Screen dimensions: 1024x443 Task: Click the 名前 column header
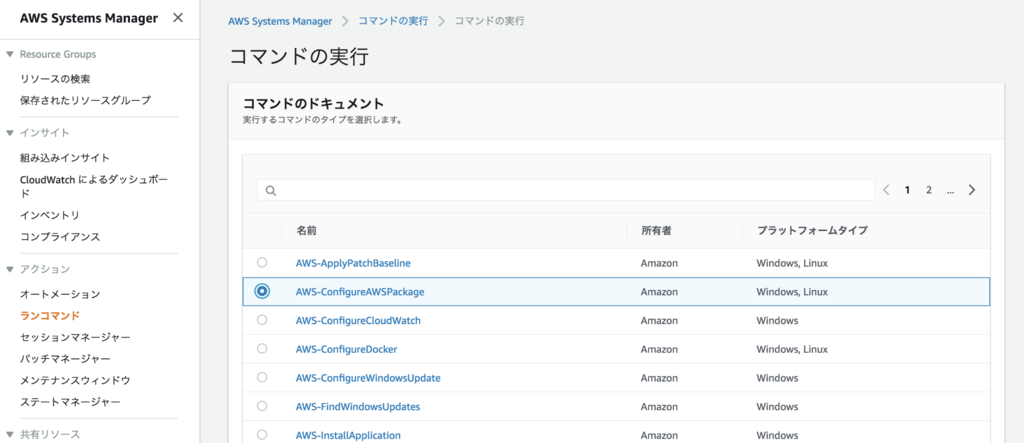(x=307, y=230)
